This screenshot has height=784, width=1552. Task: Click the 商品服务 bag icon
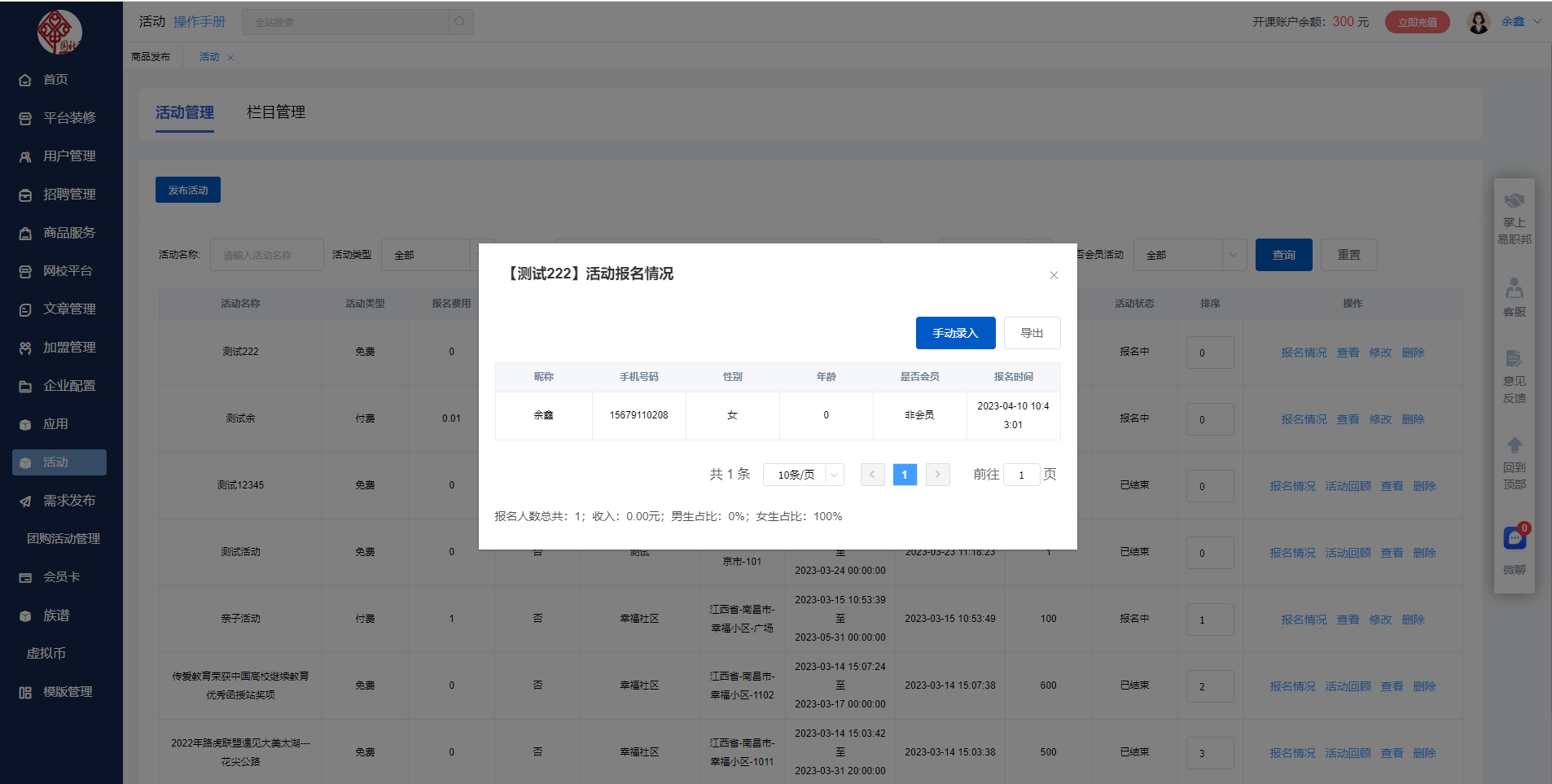click(x=25, y=233)
